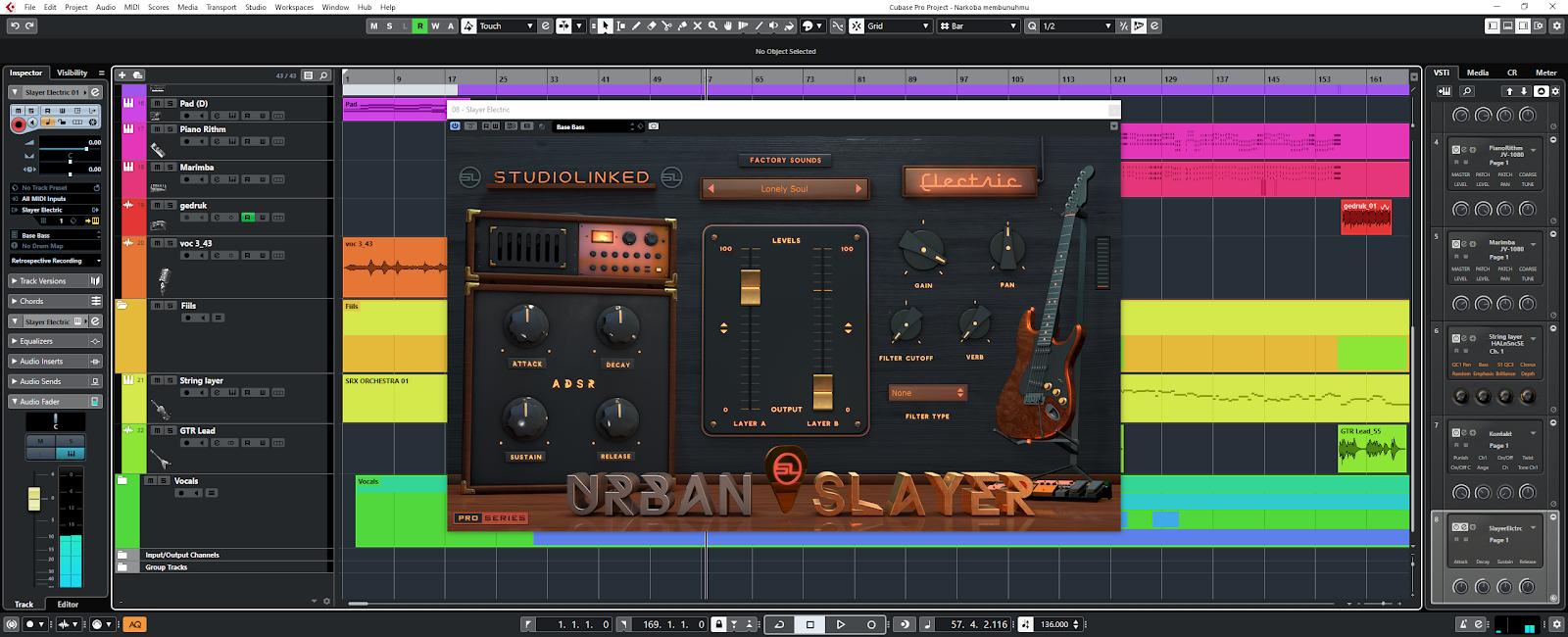Toggle global Mute M in toolbar
This screenshot has width=1568, height=637.
(x=373, y=26)
